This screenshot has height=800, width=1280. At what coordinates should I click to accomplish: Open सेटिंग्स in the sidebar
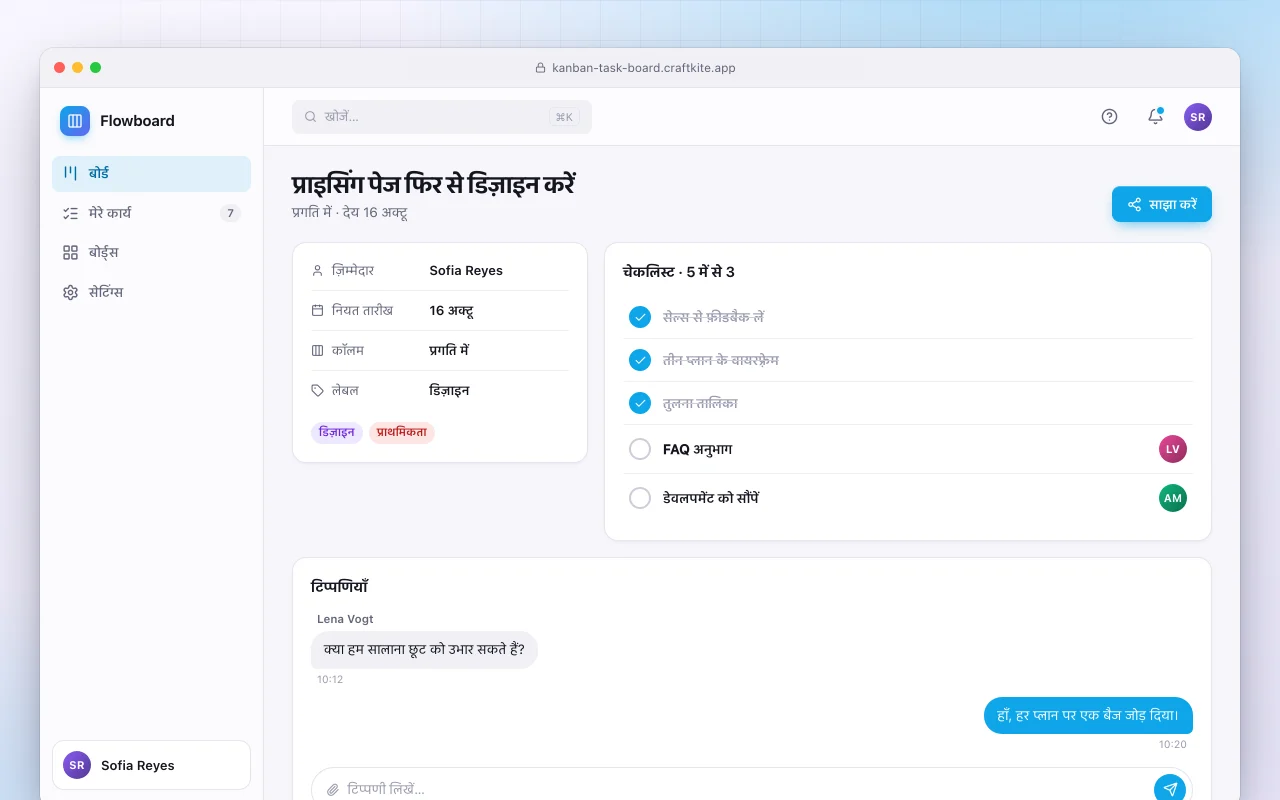(151, 293)
